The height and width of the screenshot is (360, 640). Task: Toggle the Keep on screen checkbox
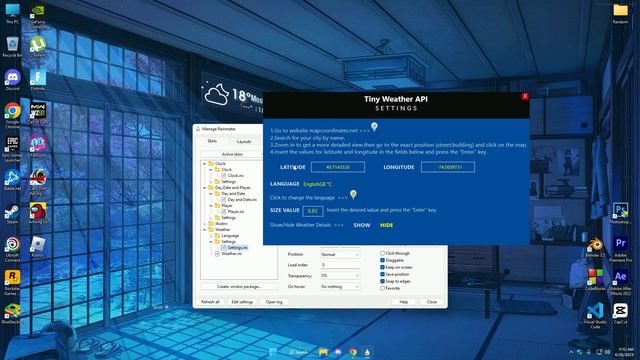click(382, 267)
